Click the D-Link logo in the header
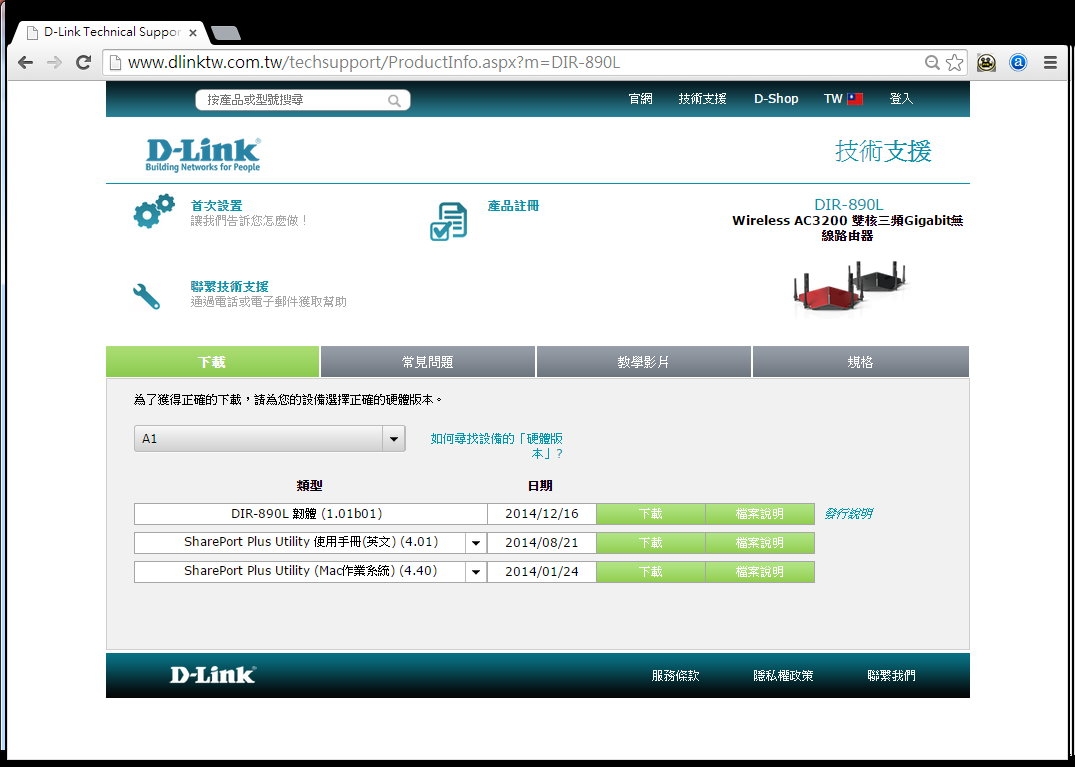Viewport: 1075px width, 767px height. click(x=203, y=154)
